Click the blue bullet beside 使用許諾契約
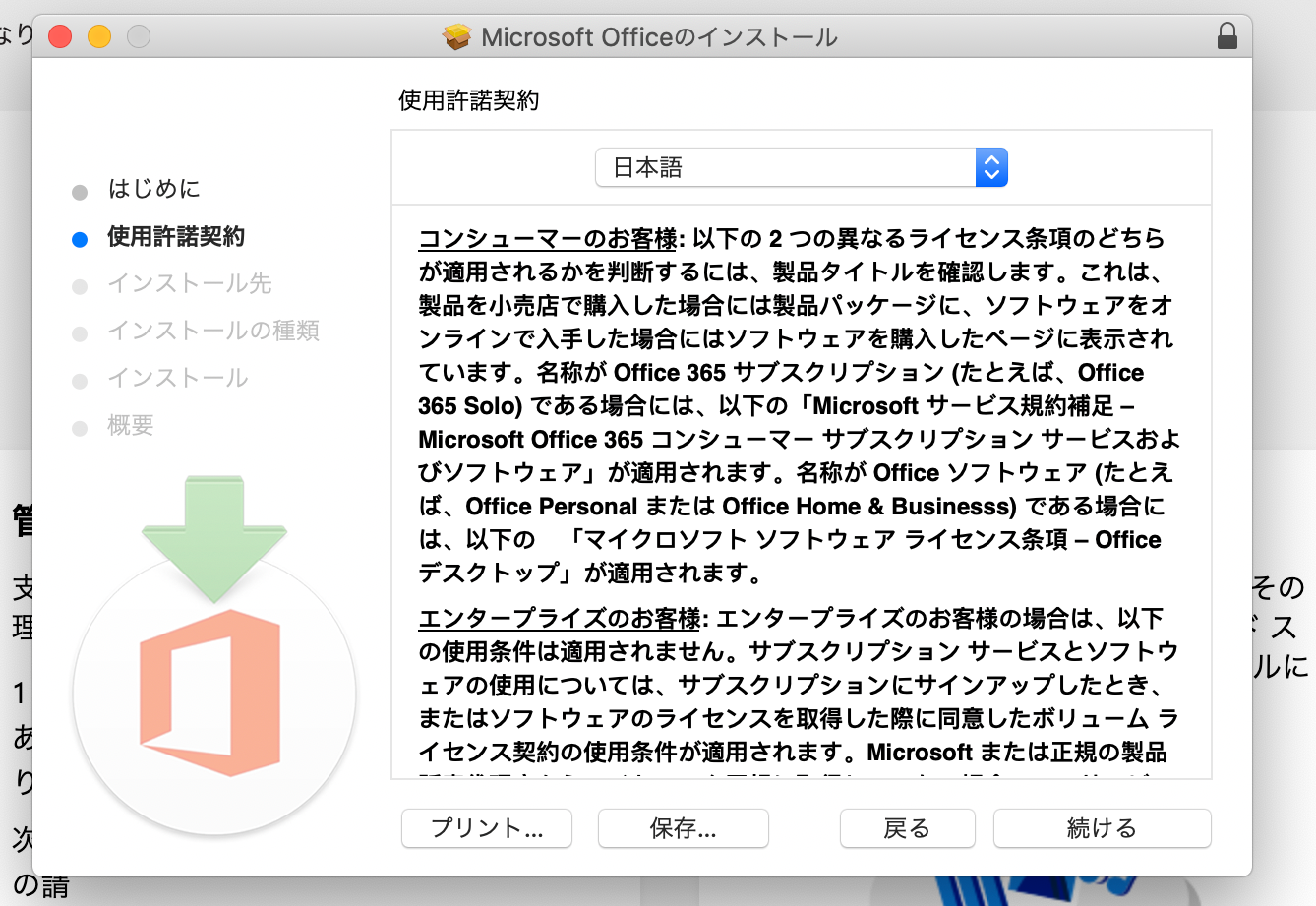The height and width of the screenshot is (906, 1316). pyautogui.click(x=80, y=239)
